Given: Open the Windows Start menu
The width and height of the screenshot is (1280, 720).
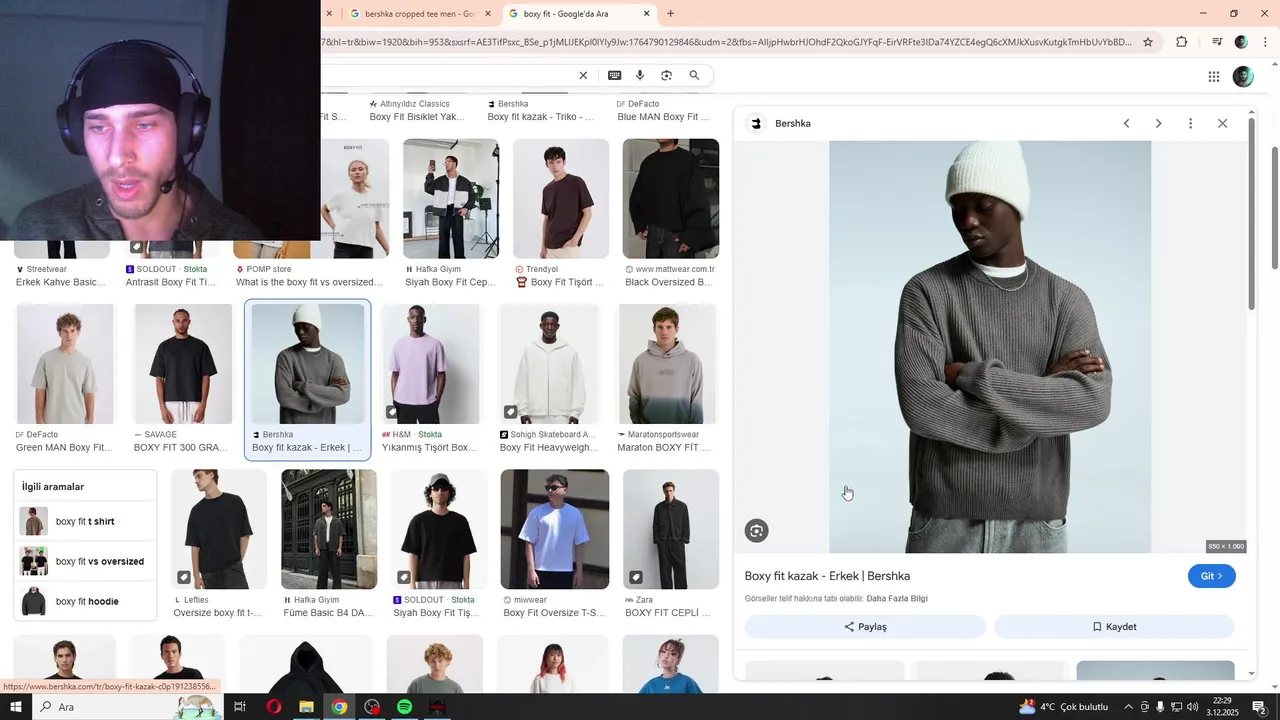Looking at the screenshot, I should 16,707.
